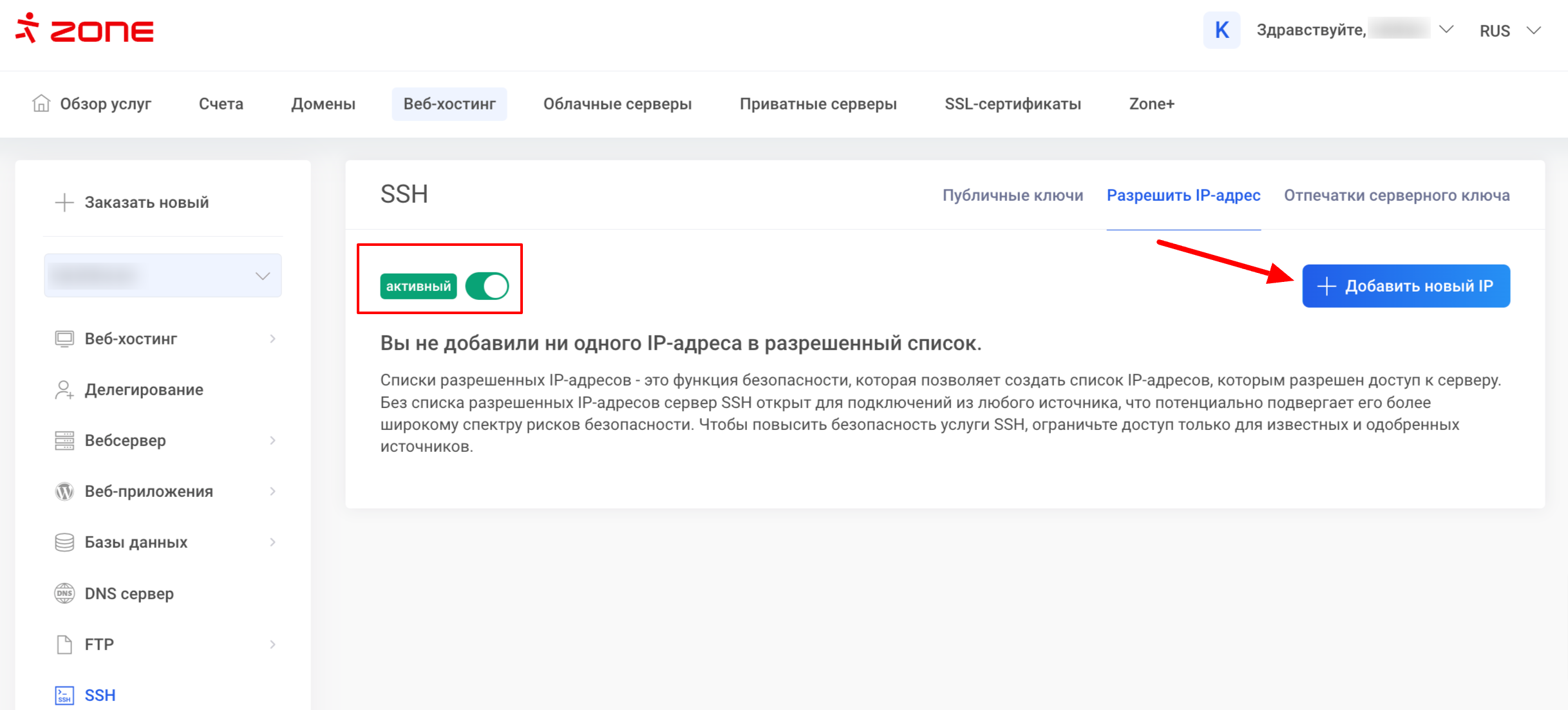Screen dimensions: 1568x710
Task: Click the Вебсервер server rack icon
Action: (x=64, y=440)
